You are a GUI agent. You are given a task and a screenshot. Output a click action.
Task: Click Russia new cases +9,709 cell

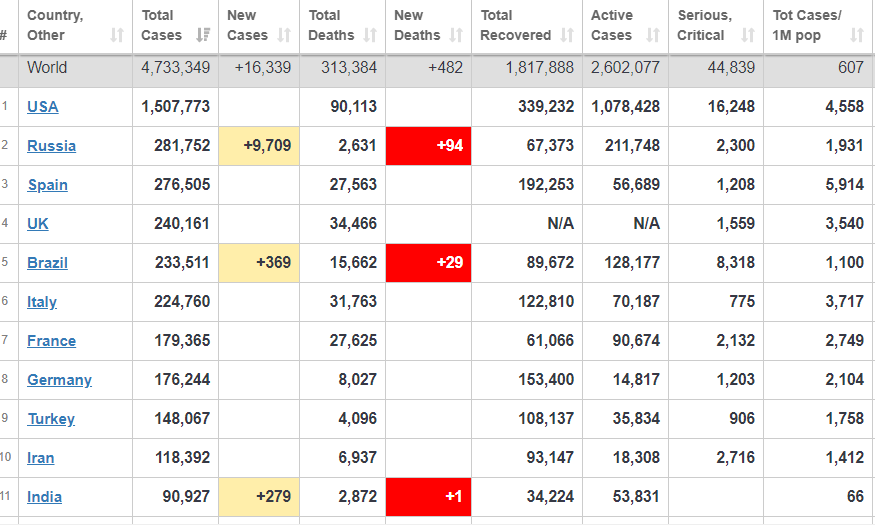[x=259, y=146]
